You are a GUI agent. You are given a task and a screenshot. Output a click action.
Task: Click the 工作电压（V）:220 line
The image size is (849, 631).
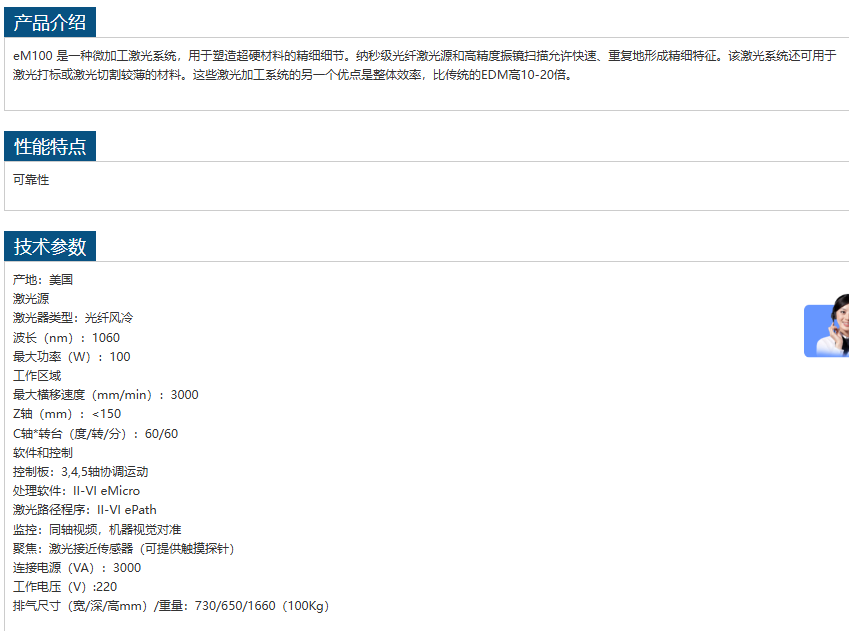[65, 587]
